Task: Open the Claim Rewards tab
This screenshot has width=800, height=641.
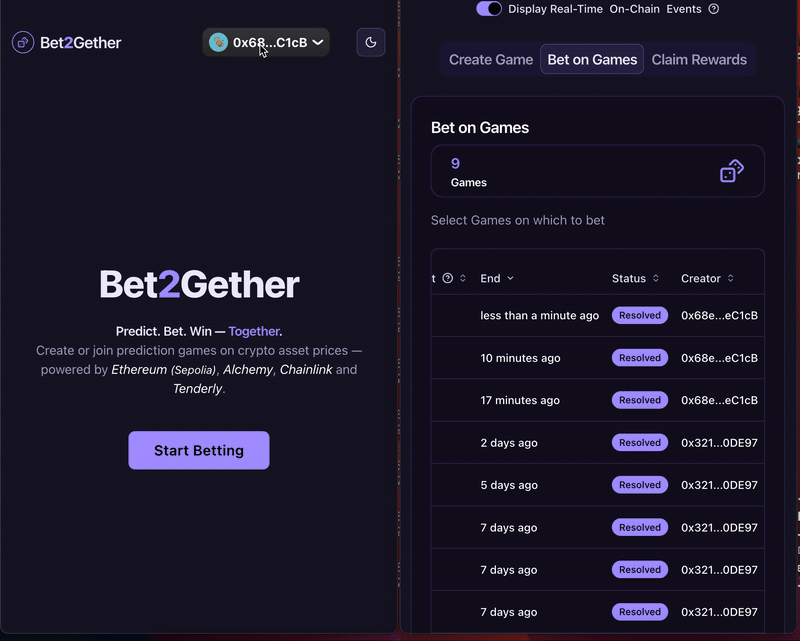Action: pos(699,59)
